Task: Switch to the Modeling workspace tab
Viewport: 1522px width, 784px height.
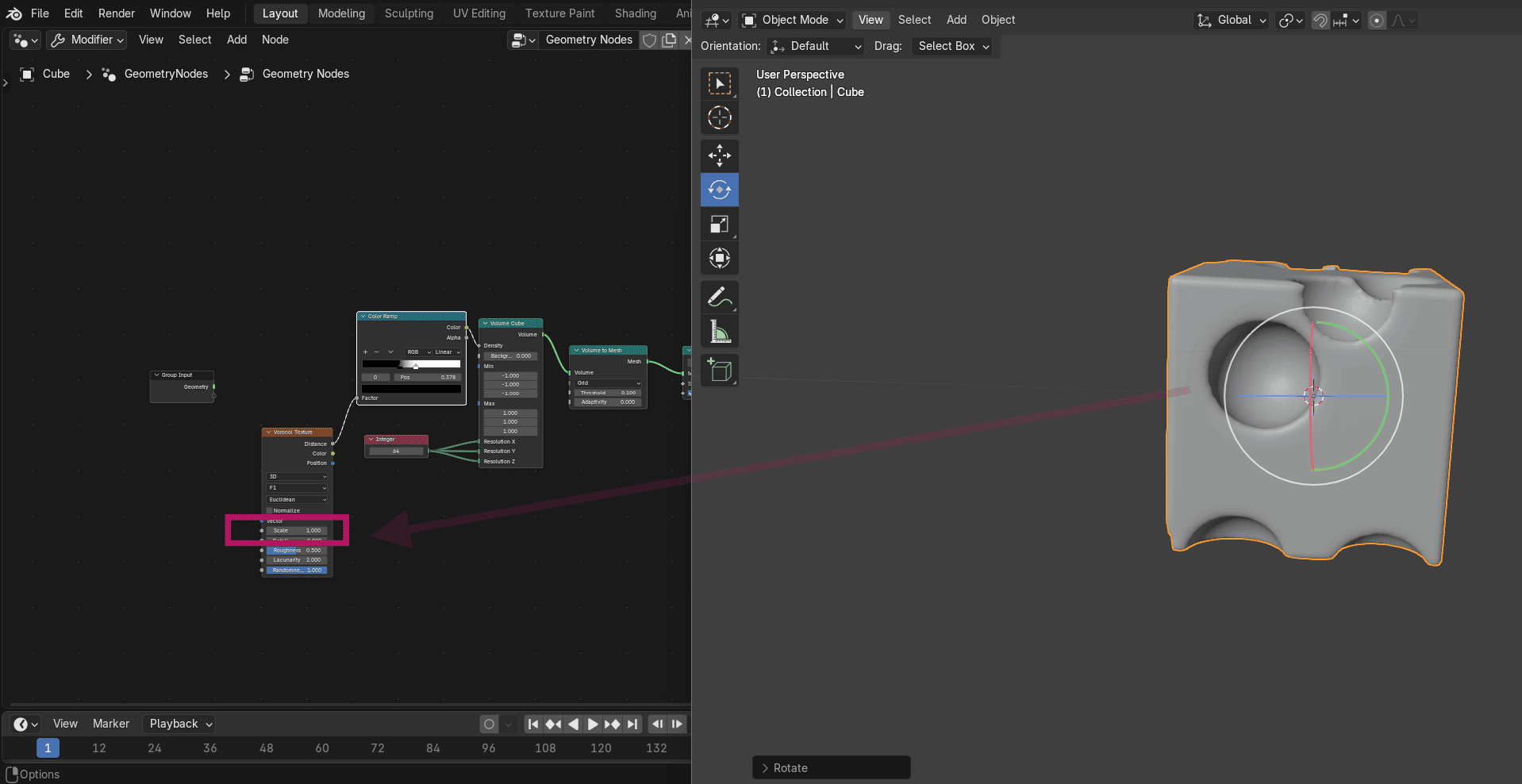Action: point(341,13)
